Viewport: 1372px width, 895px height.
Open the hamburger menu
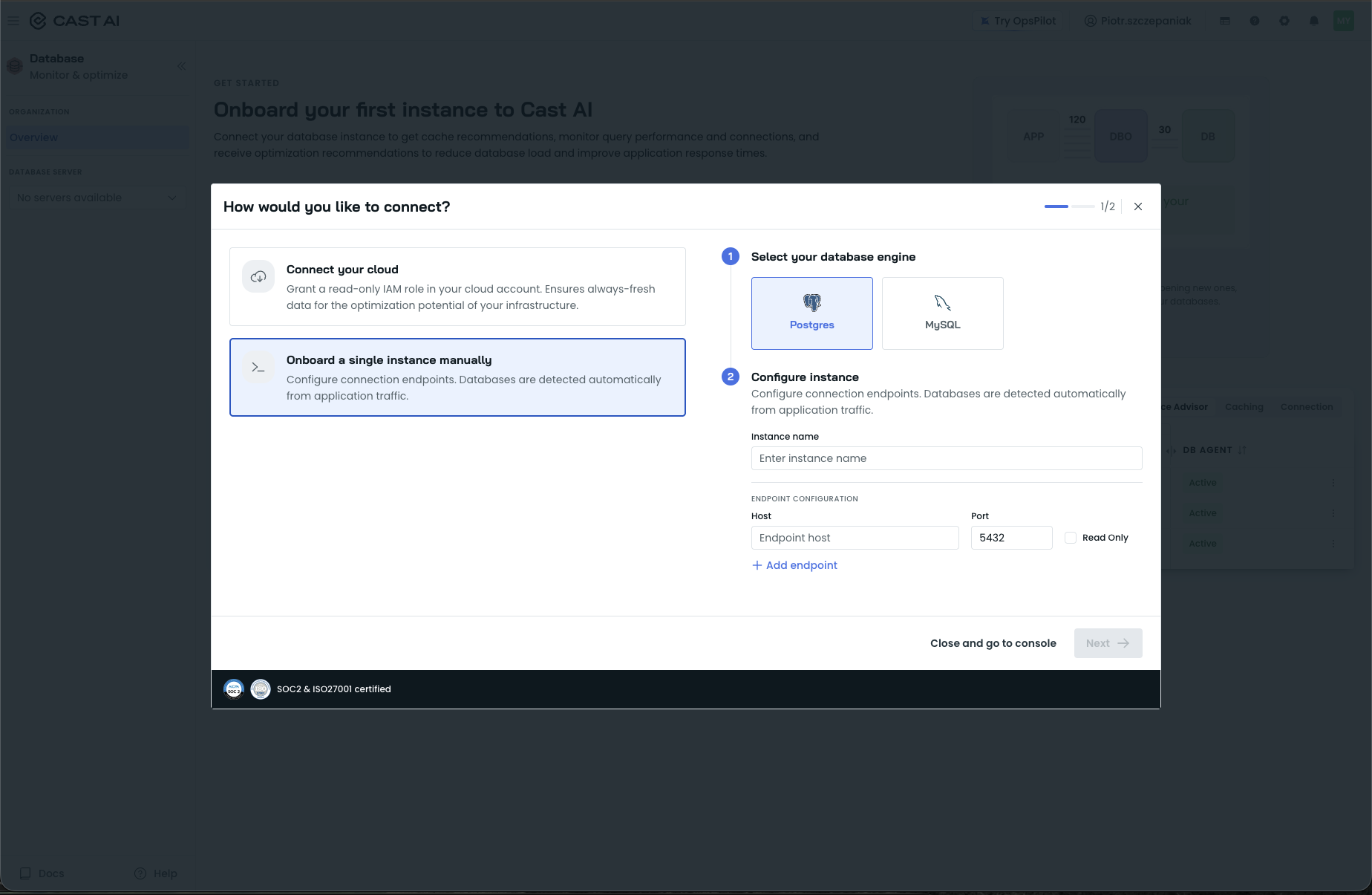click(13, 21)
